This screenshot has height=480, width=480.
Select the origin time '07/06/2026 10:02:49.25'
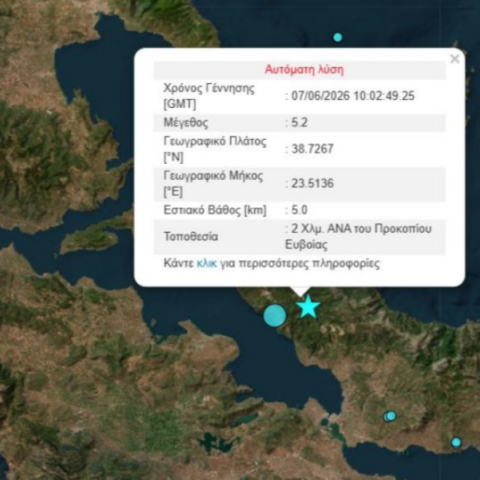(353, 96)
